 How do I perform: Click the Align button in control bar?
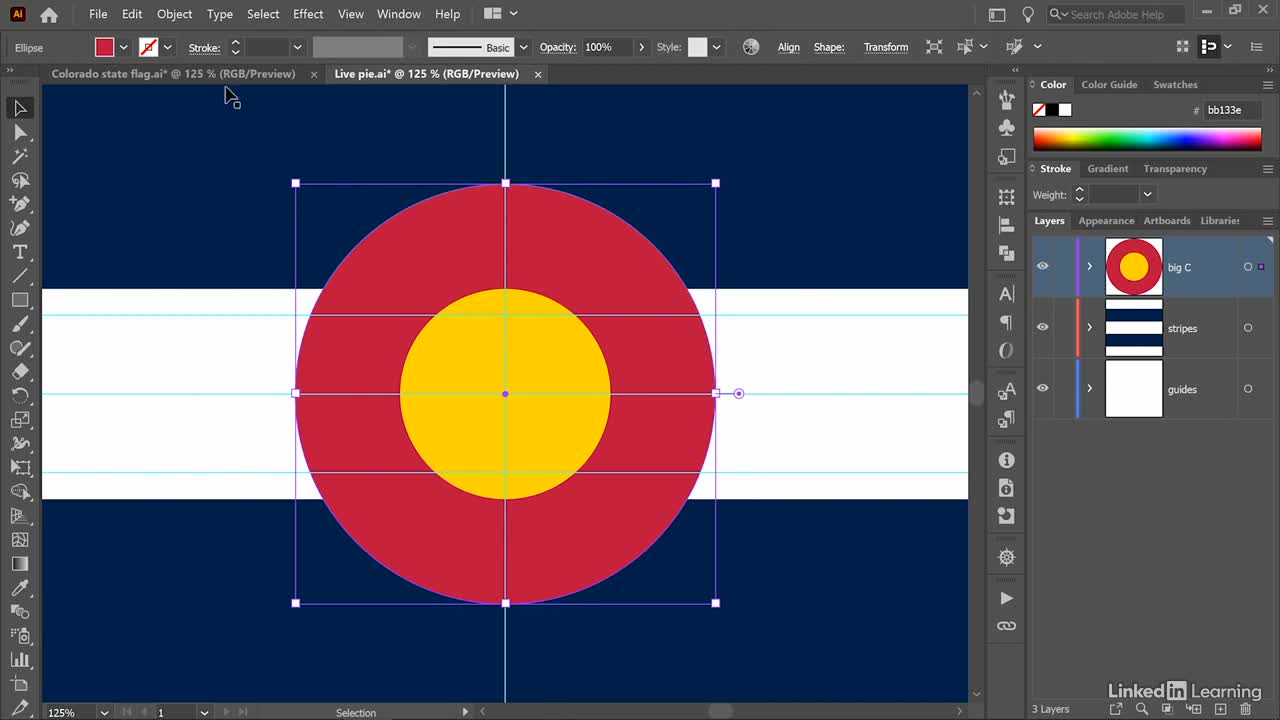788,47
